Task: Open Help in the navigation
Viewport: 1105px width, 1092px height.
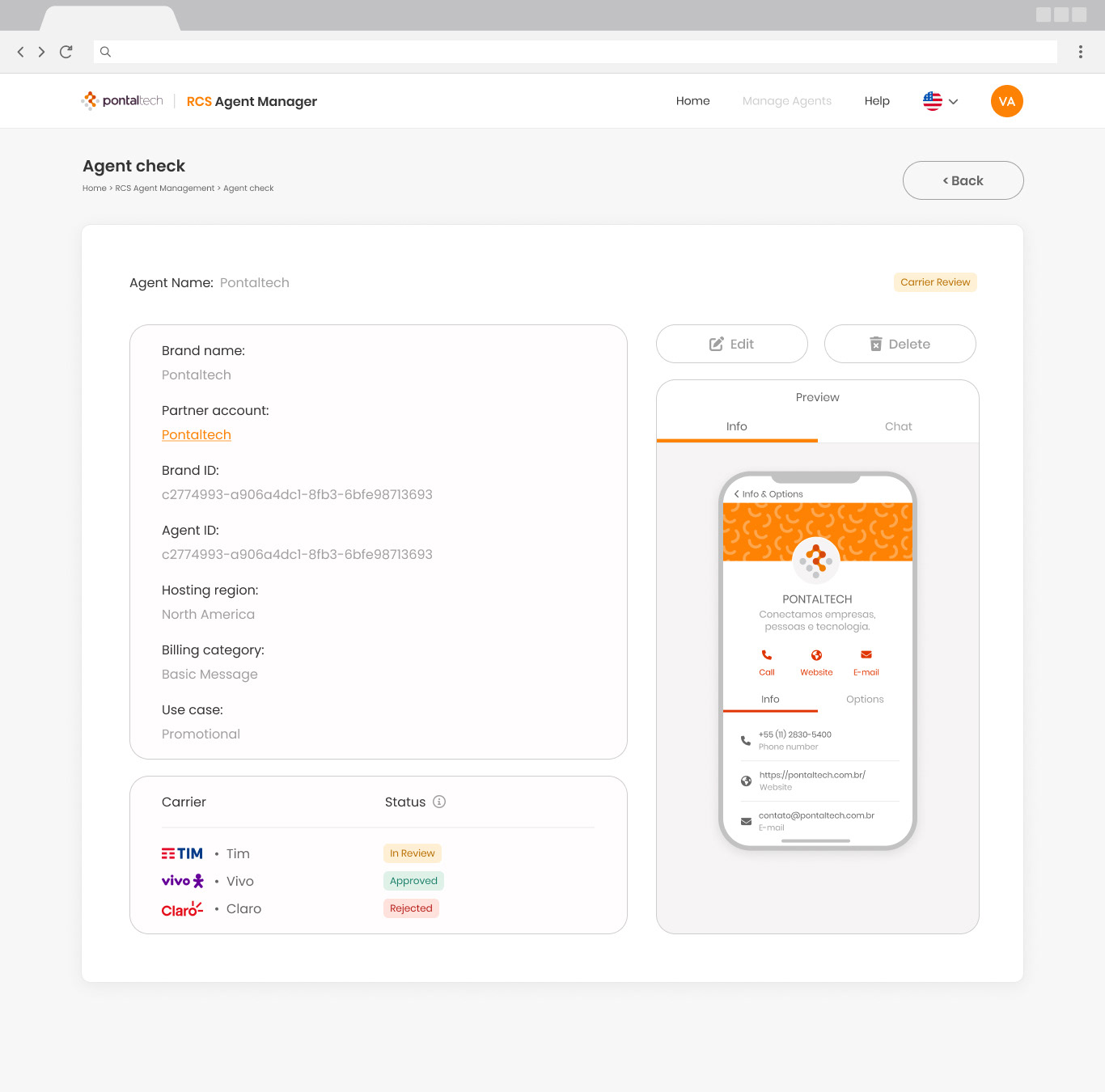Action: [877, 101]
